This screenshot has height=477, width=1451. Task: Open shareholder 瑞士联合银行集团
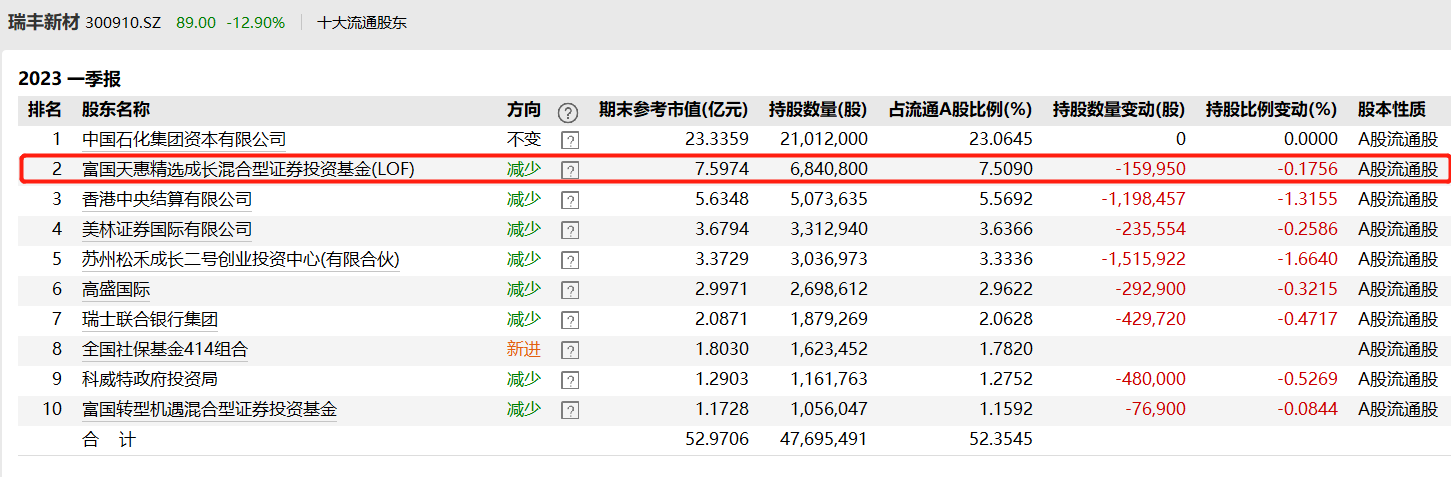coord(150,319)
